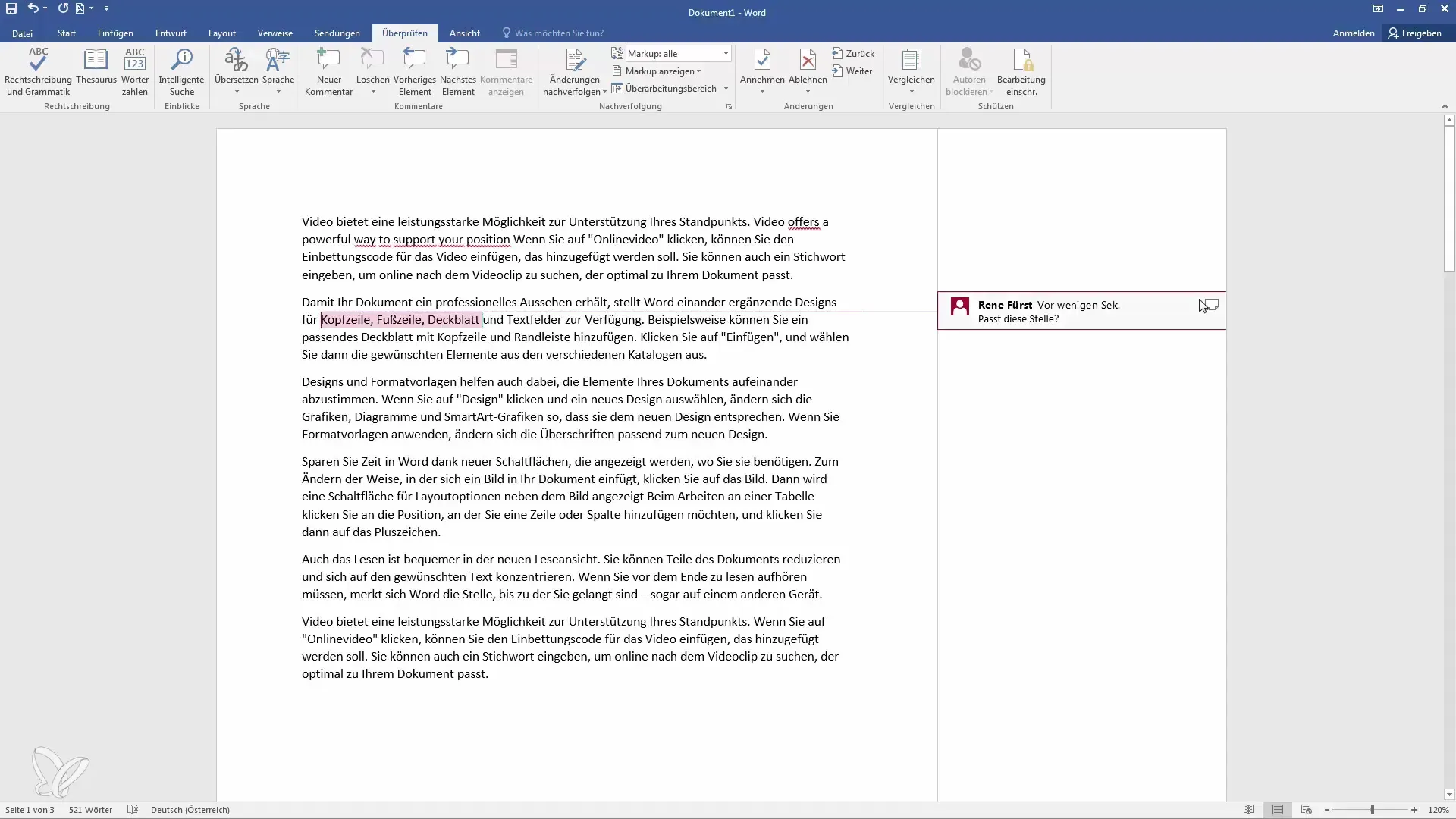Screen dimensions: 1456x819
Task: Run Rechtschreibung und Grammatik check
Action: pos(38,71)
